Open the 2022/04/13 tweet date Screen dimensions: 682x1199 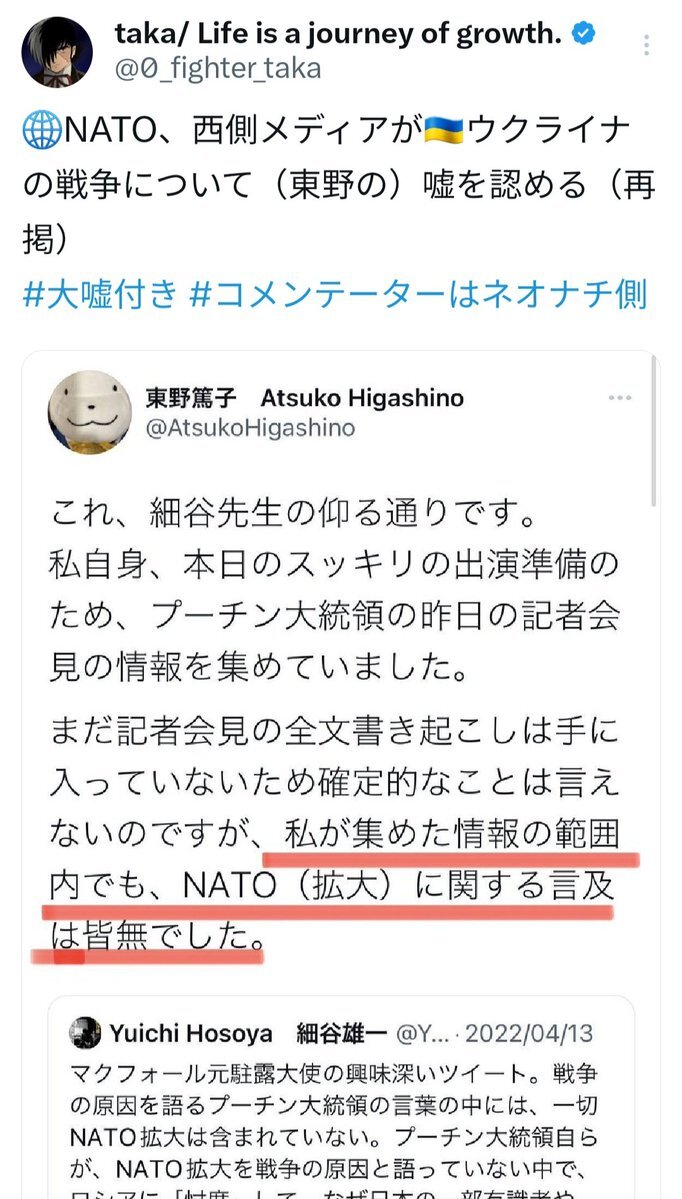[x=529, y=1034]
